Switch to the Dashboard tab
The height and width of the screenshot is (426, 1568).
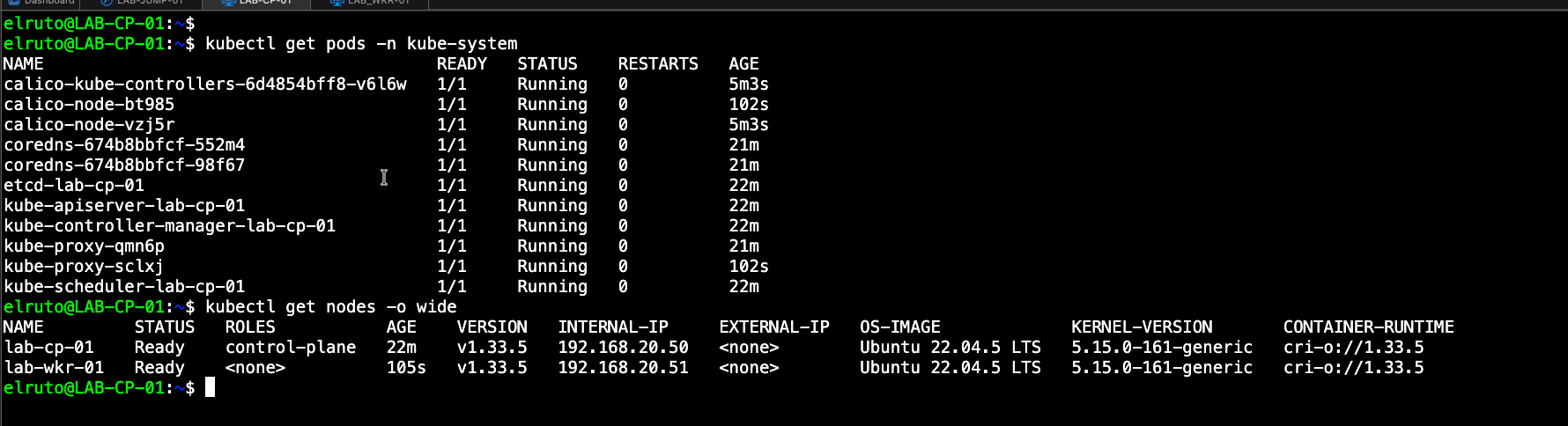48,3
